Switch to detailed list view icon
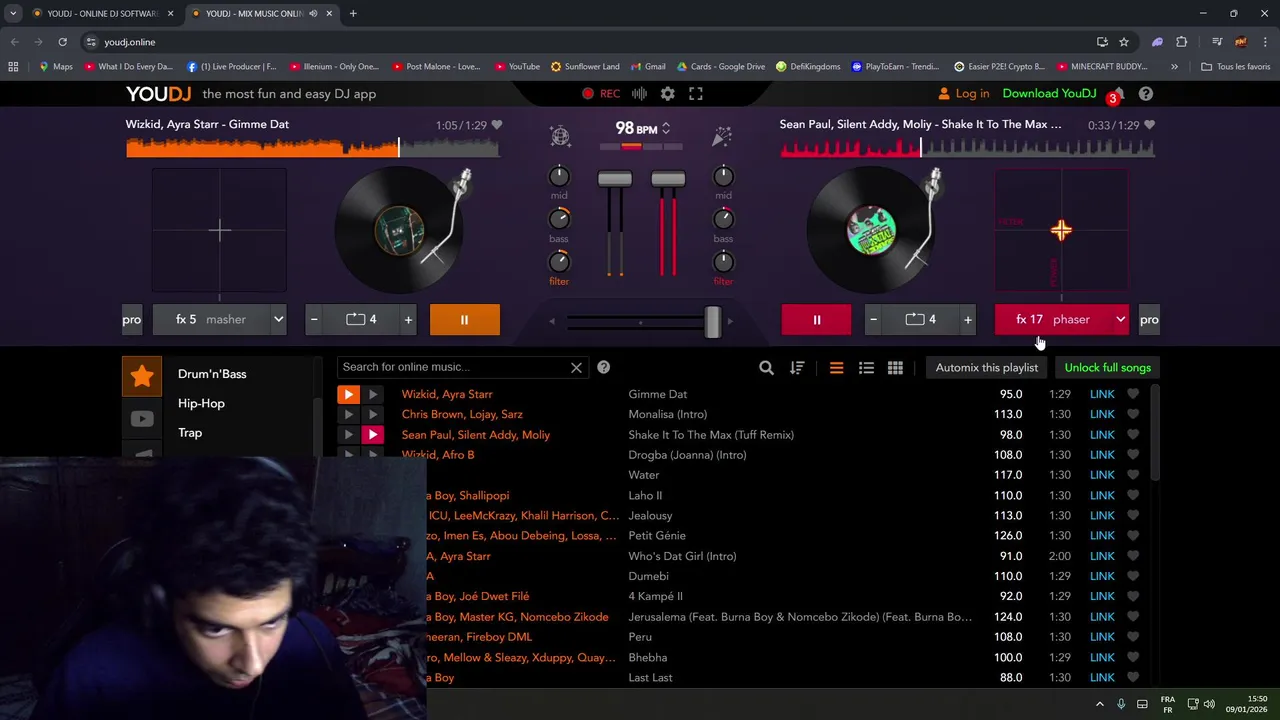 [866, 368]
